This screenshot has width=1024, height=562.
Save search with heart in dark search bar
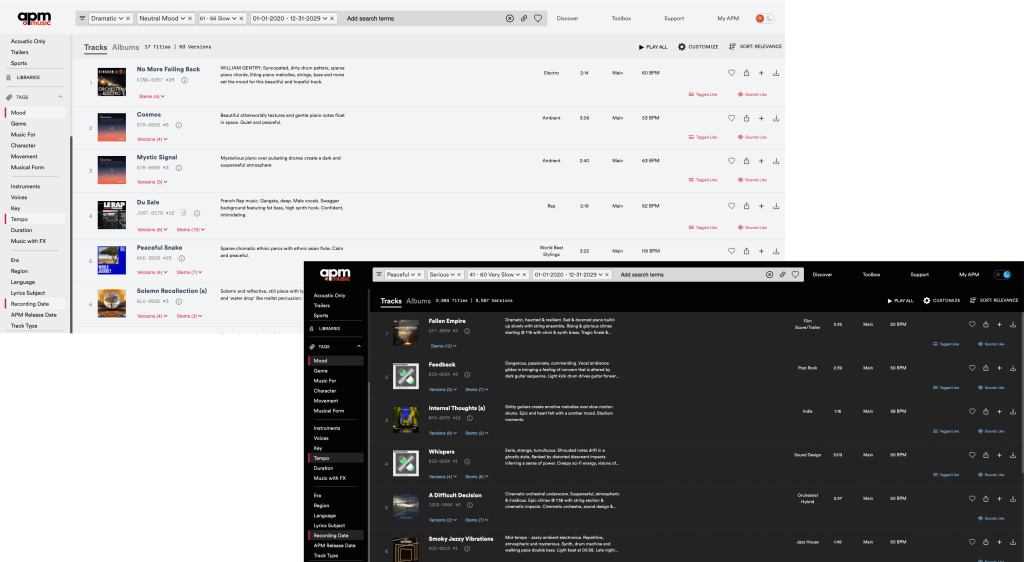[x=795, y=275]
